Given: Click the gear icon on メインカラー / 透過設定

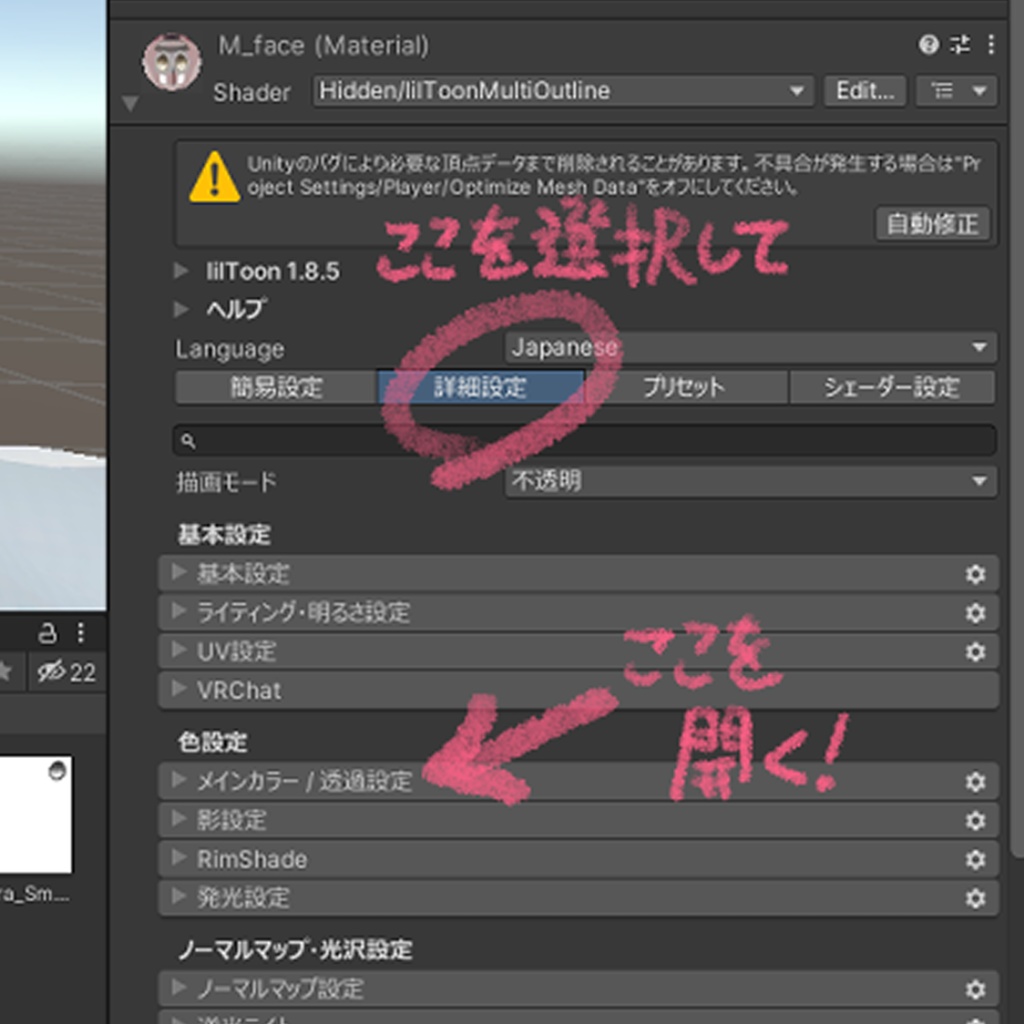Looking at the screenshot, I should 975,782.
